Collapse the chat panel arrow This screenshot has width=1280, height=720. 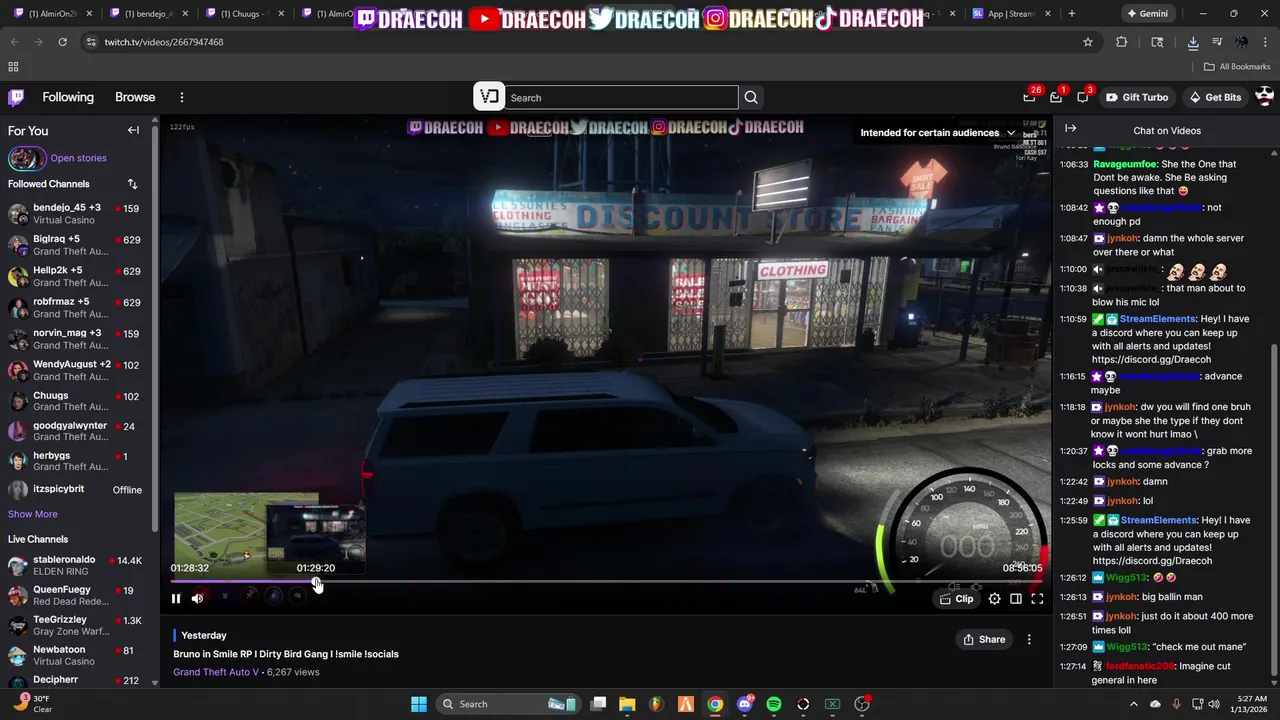1070,128
